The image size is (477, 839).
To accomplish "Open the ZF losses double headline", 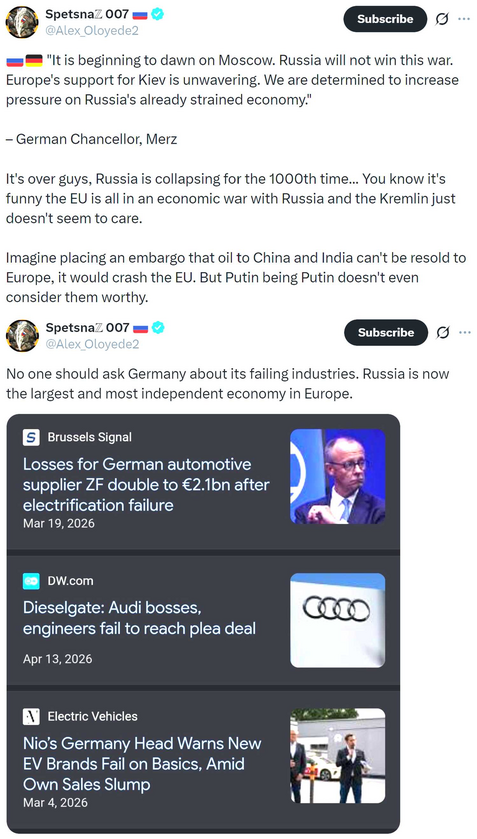I will coord(146,484).
